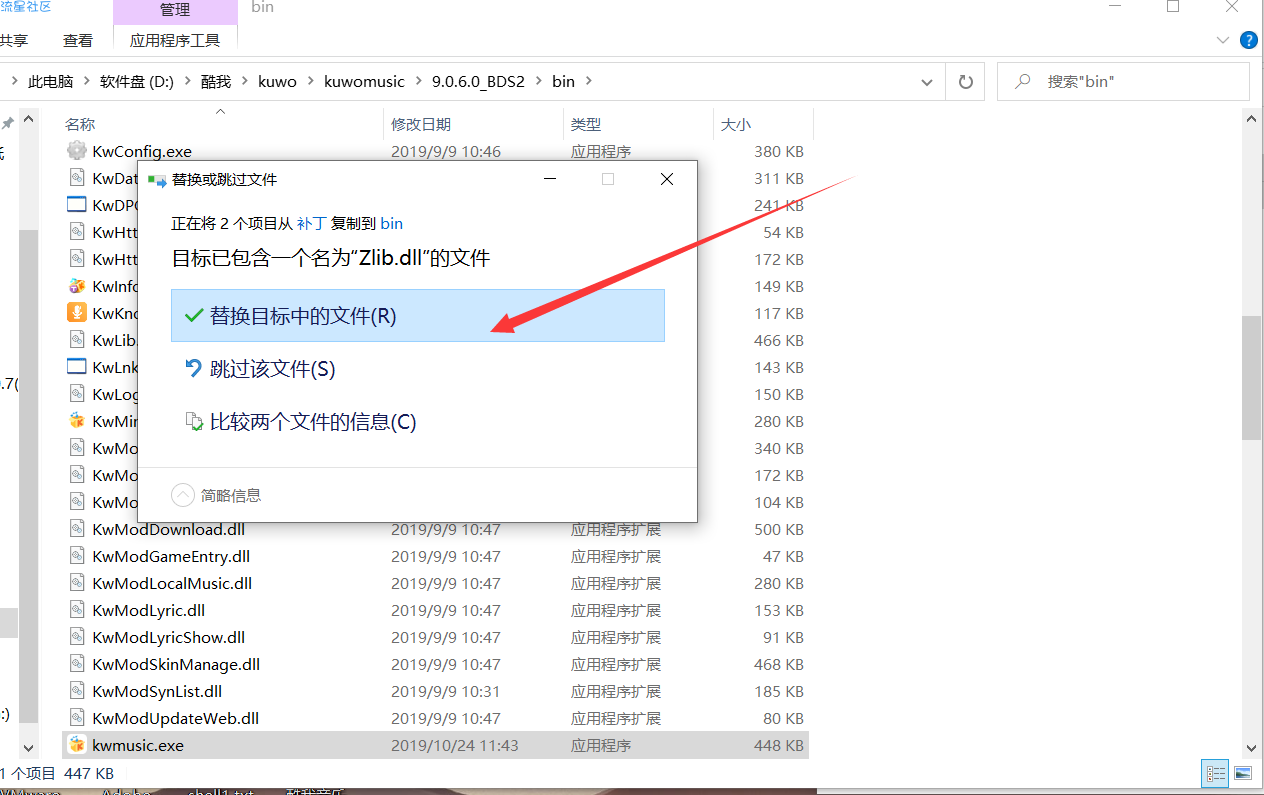The width and height of the screenshot is (1264, 795).
Task: Navigate to 此电脑 in the address bar
Action: tap(50, 82)
